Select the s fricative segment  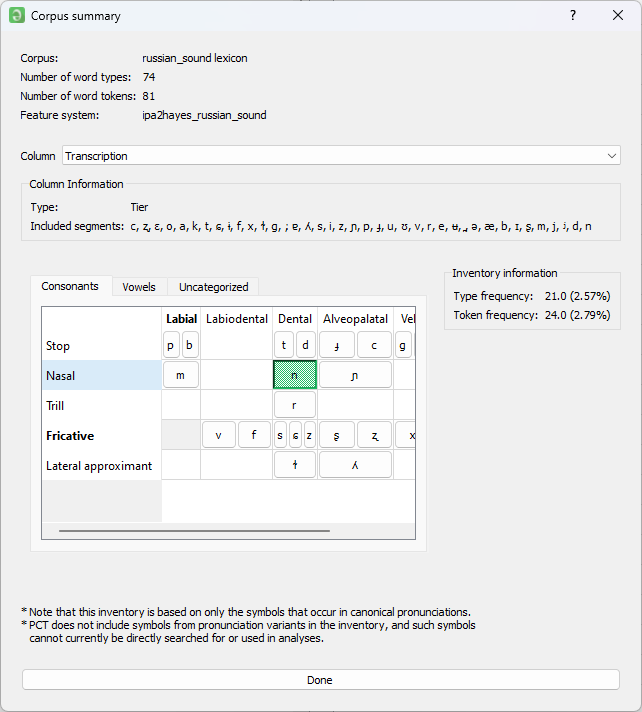click(280, 435)
